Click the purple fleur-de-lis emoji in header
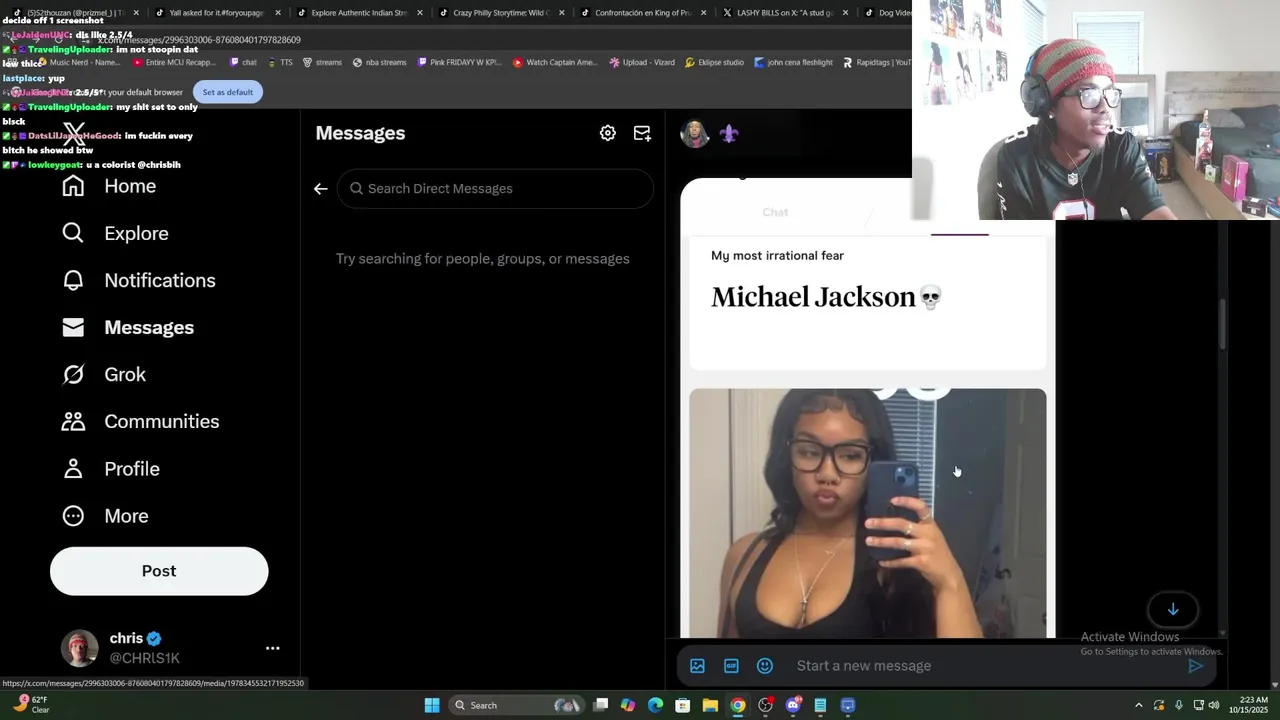The image size is (1280, 720). tap(729, 134)
